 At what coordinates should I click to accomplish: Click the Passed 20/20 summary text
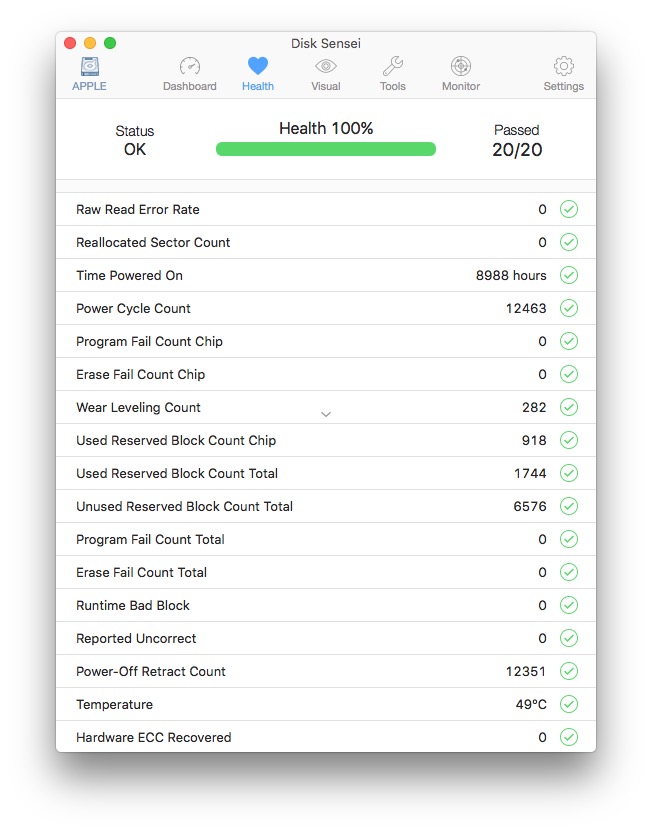517,141
